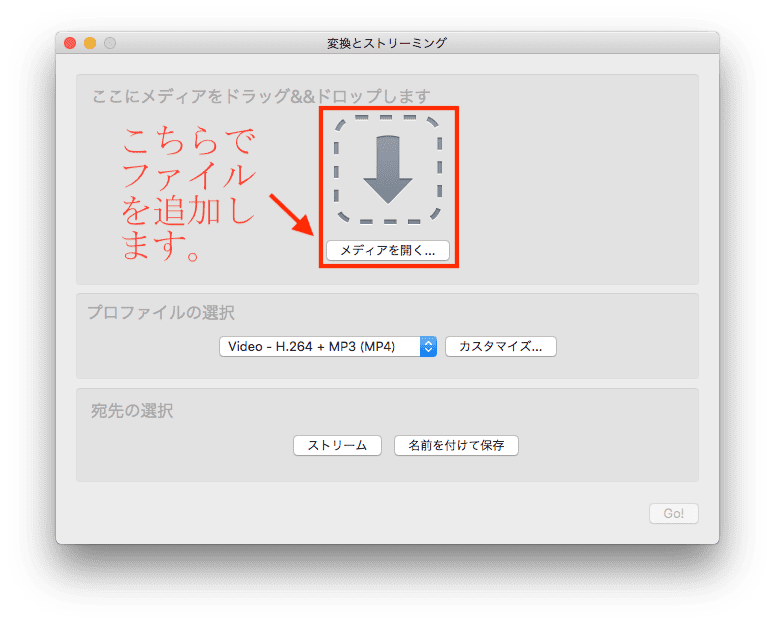Select 名前を付けて保存 to save as file
This screenshot has height=624, width=775.
pos(456,446)
